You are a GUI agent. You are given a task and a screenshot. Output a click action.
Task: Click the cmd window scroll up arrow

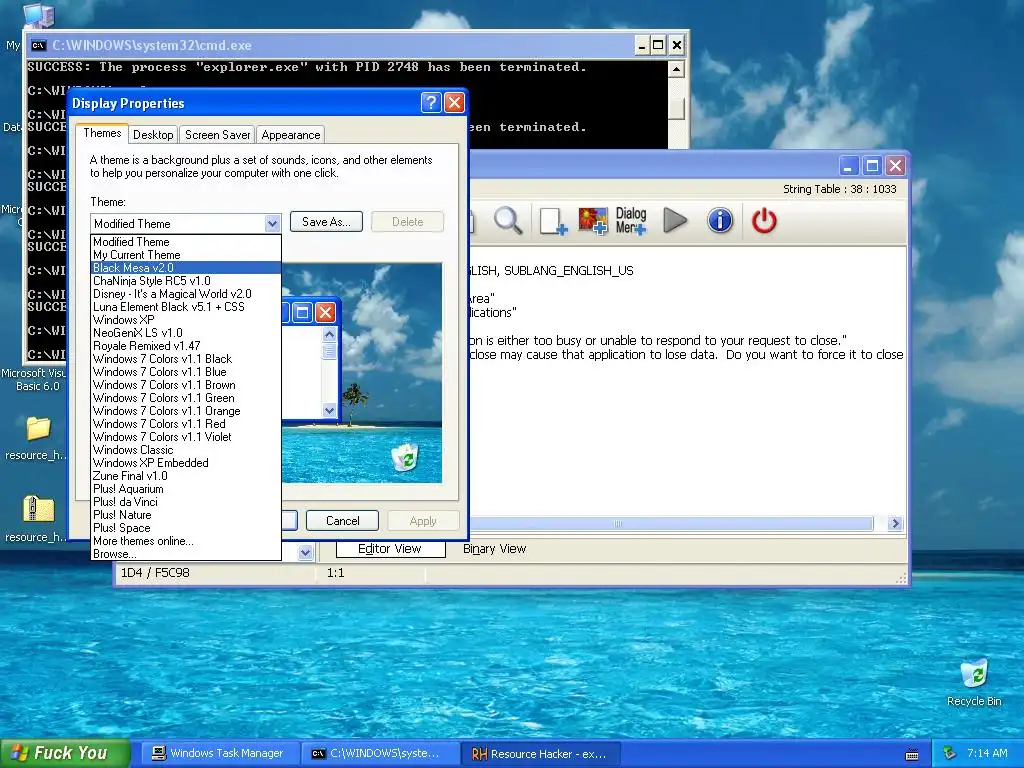677,69
